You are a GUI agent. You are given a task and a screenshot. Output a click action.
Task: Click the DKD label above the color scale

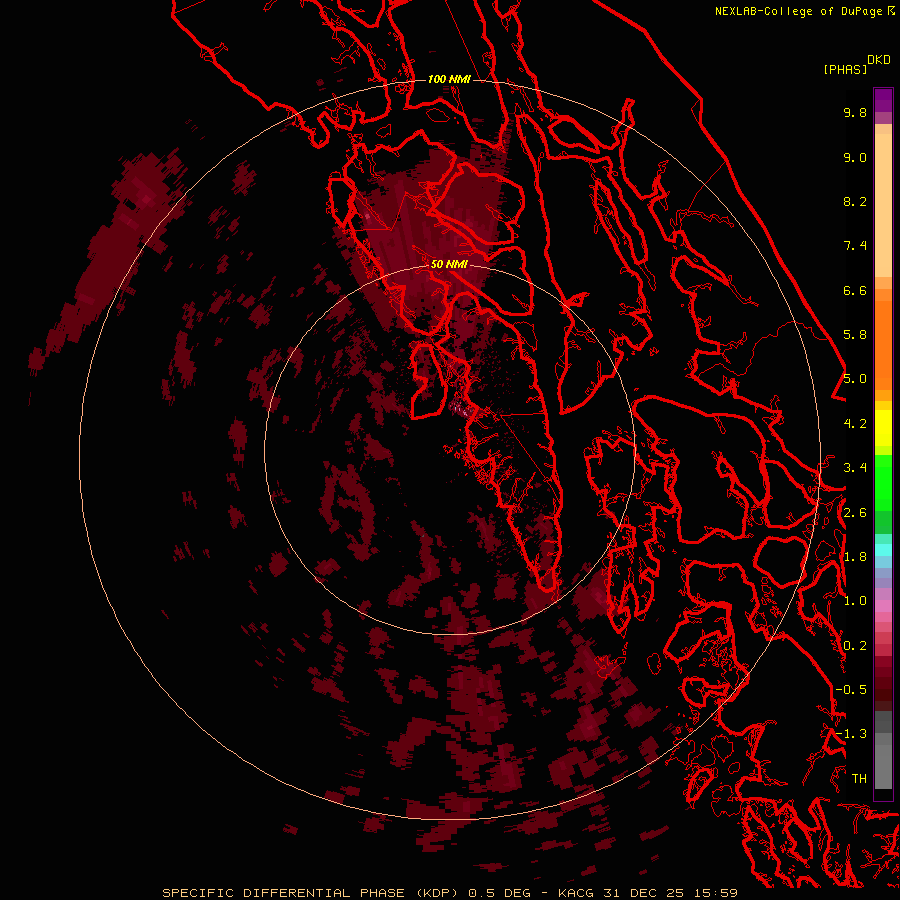tap(879, 60)
